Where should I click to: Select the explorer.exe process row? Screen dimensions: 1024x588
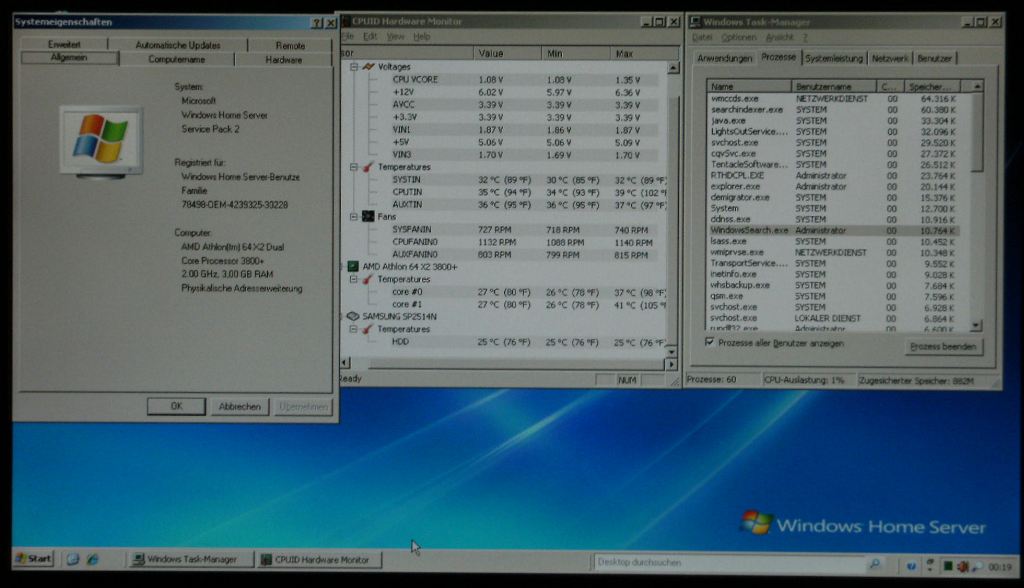pos(834,186)
